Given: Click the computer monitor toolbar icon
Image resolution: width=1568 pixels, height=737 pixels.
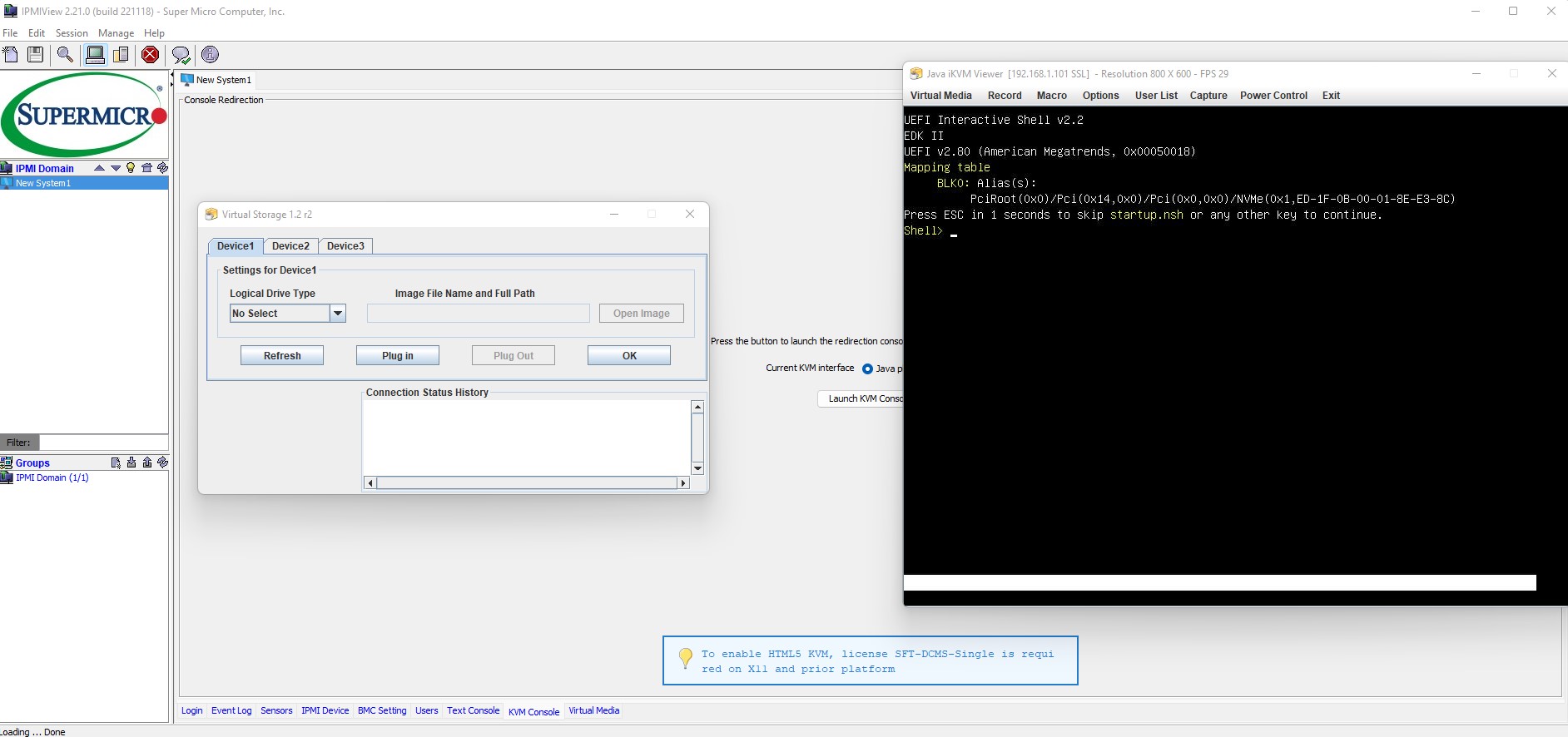Looking at the screenshot, I should coord(95,55).
